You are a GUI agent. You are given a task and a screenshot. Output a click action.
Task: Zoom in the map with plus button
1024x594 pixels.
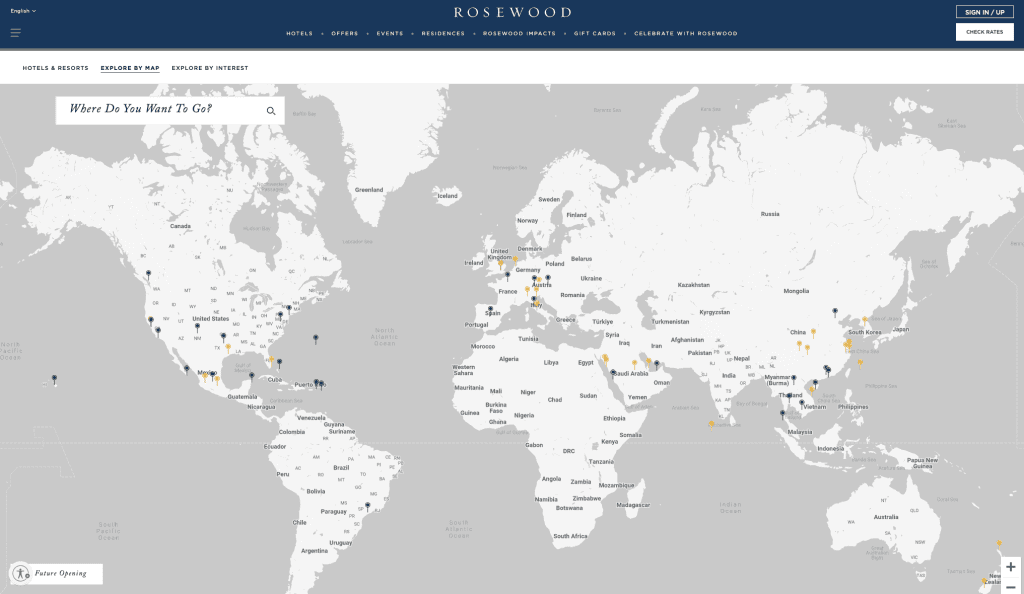(x=1010, y=567)
